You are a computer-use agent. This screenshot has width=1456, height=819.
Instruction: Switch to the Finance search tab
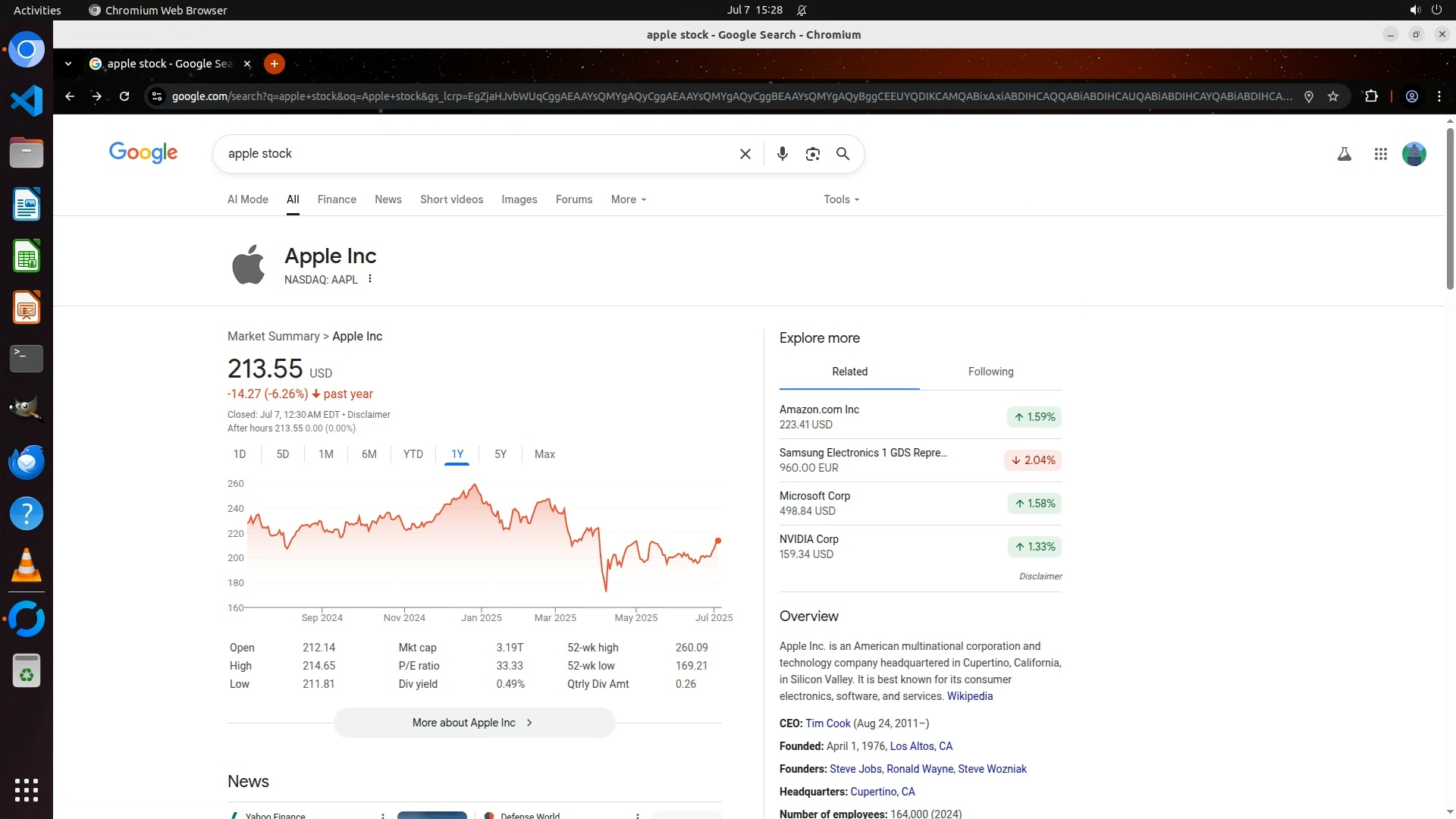(x=337, y=199)
